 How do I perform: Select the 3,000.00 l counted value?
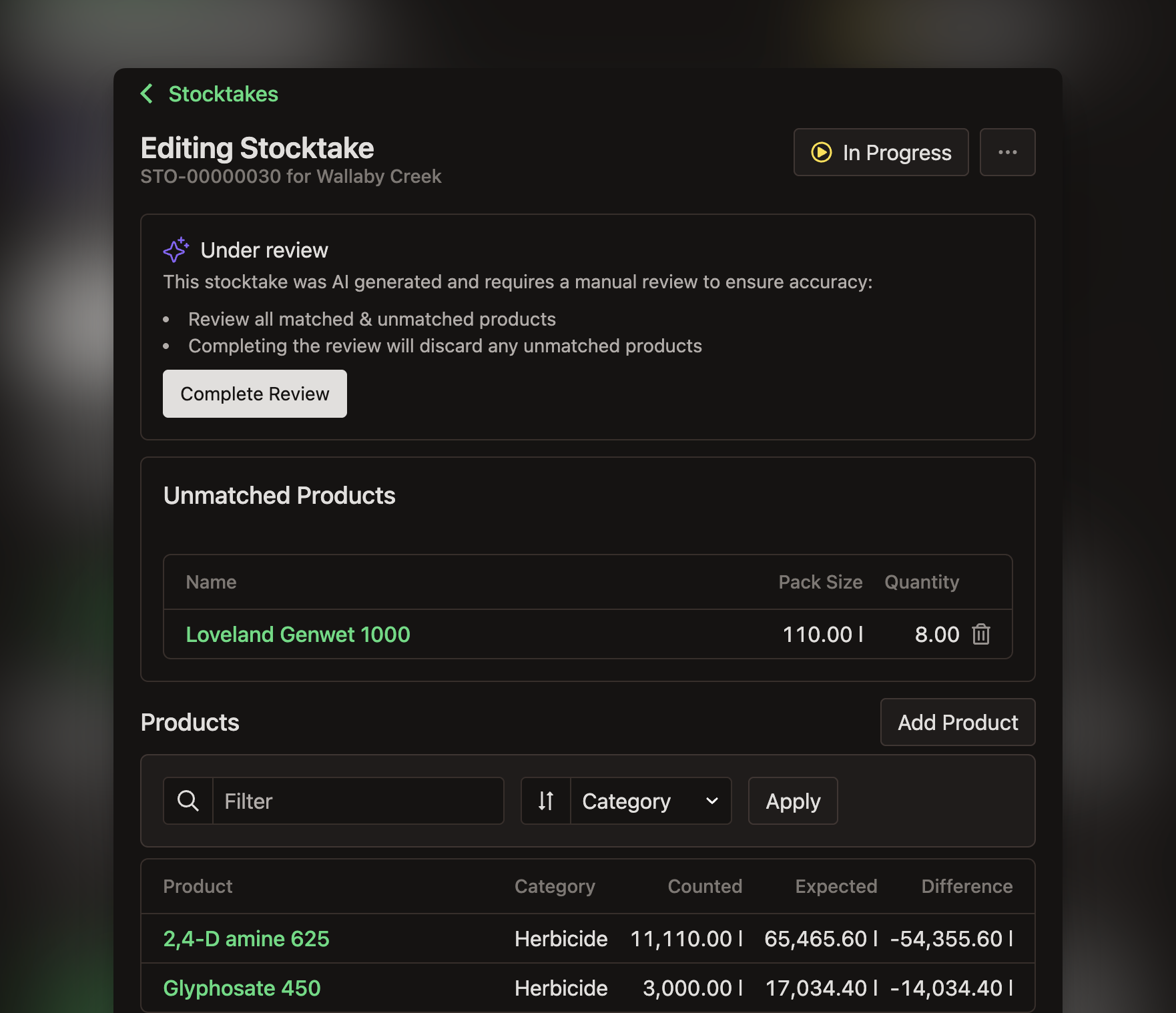click(693, 988)
